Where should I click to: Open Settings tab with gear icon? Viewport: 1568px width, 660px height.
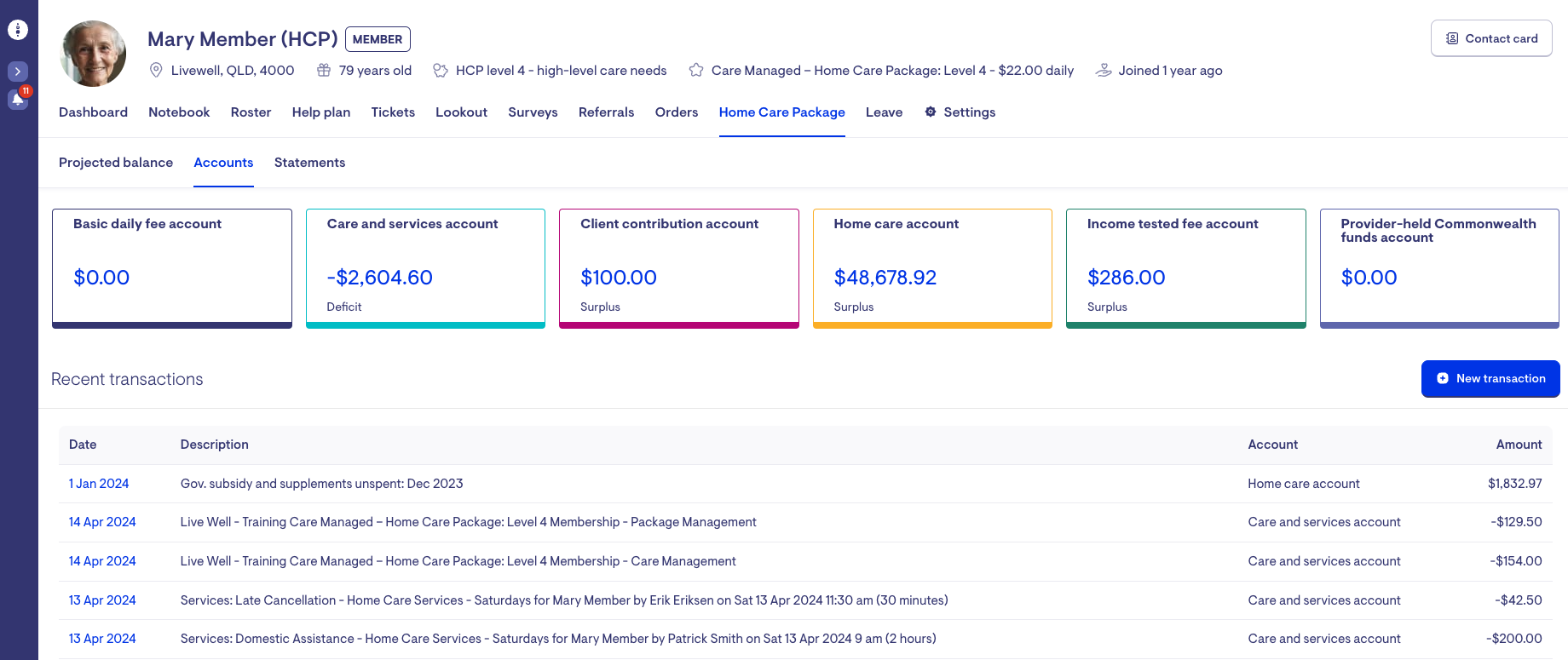(x=960, y=112)
